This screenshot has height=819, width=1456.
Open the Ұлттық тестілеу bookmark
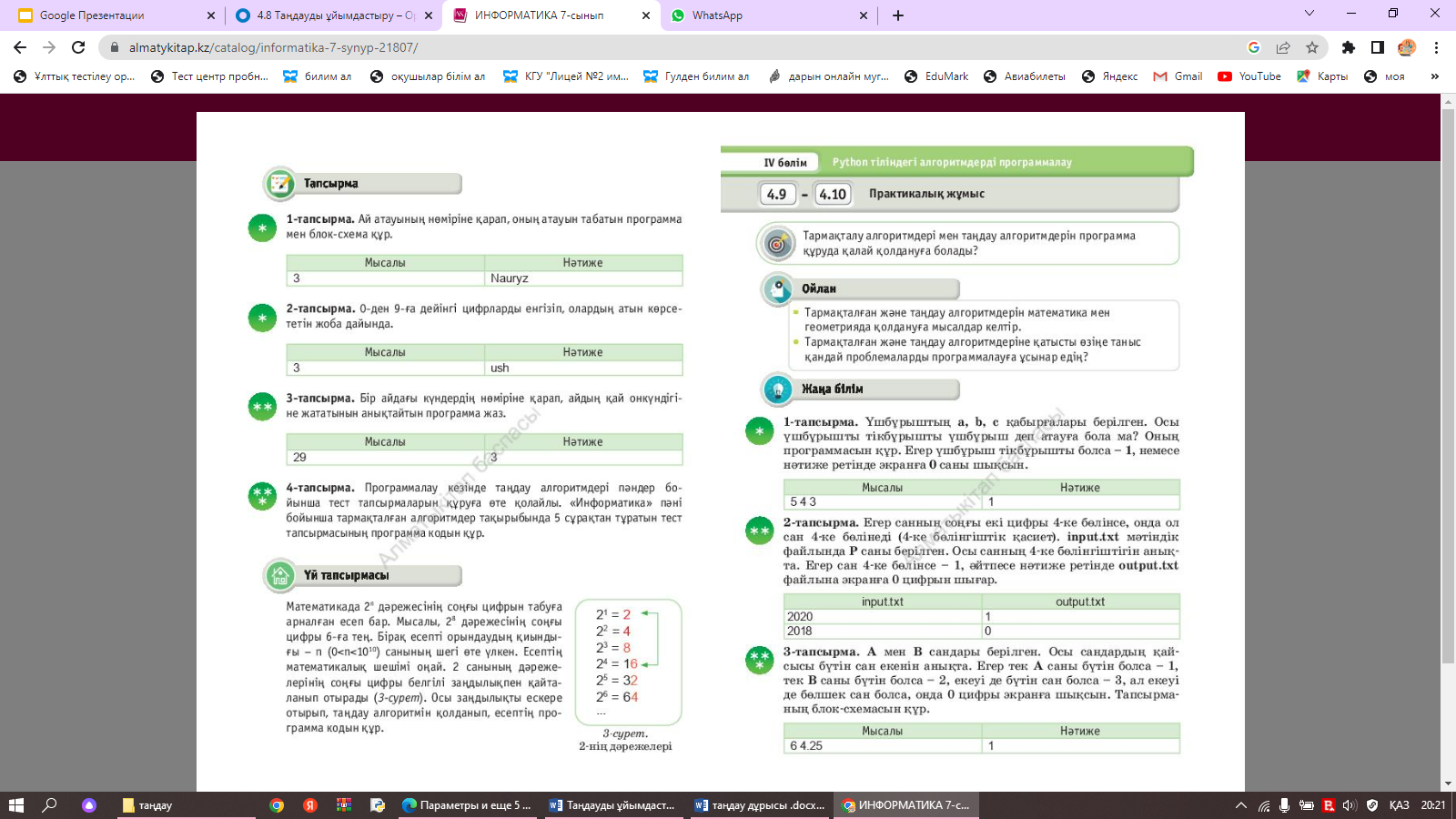click(75, 76)
